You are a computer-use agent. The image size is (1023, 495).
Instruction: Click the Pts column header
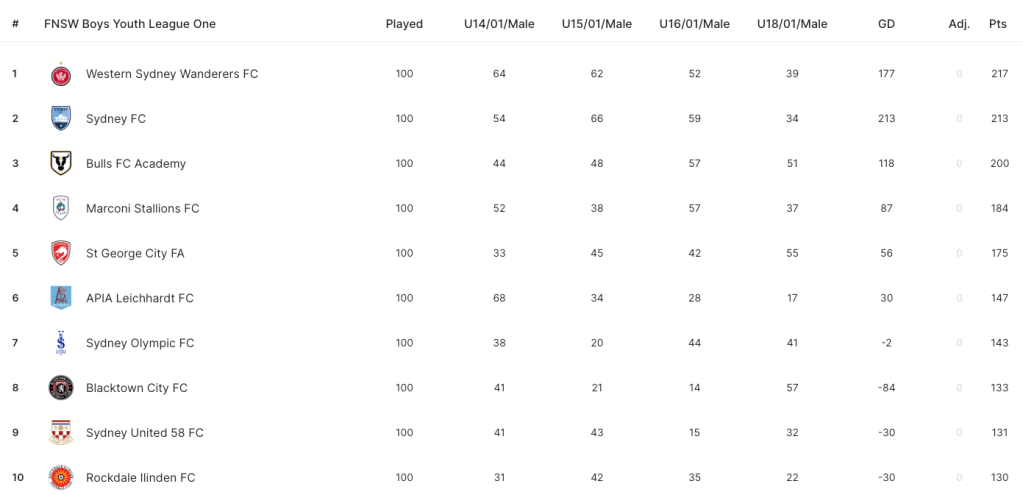click(998, 24)
